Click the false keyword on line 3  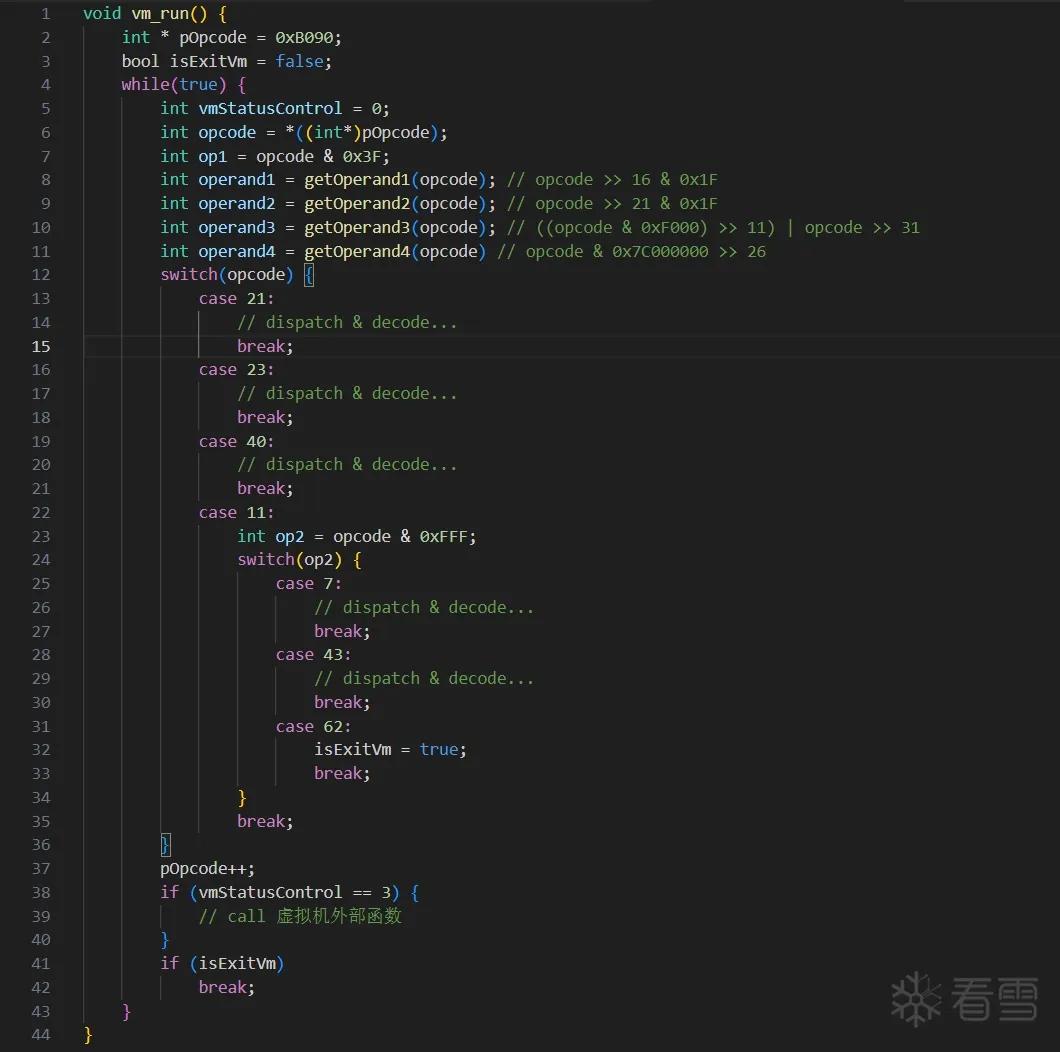tap(299, 62)
